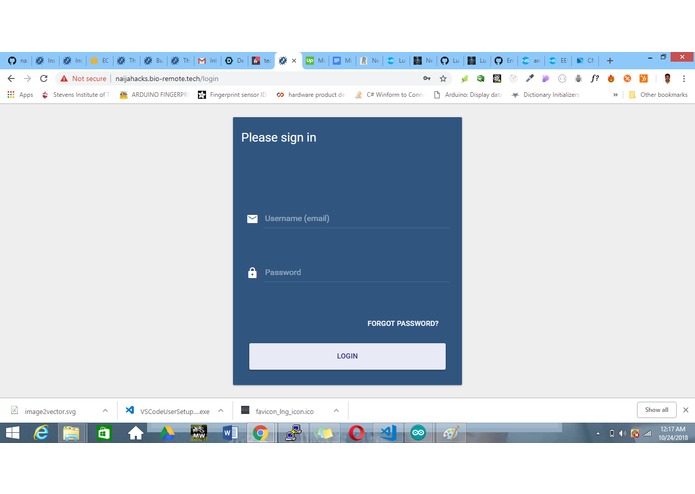
Task: Open the saved password key icon
Action: coord(426,78)
